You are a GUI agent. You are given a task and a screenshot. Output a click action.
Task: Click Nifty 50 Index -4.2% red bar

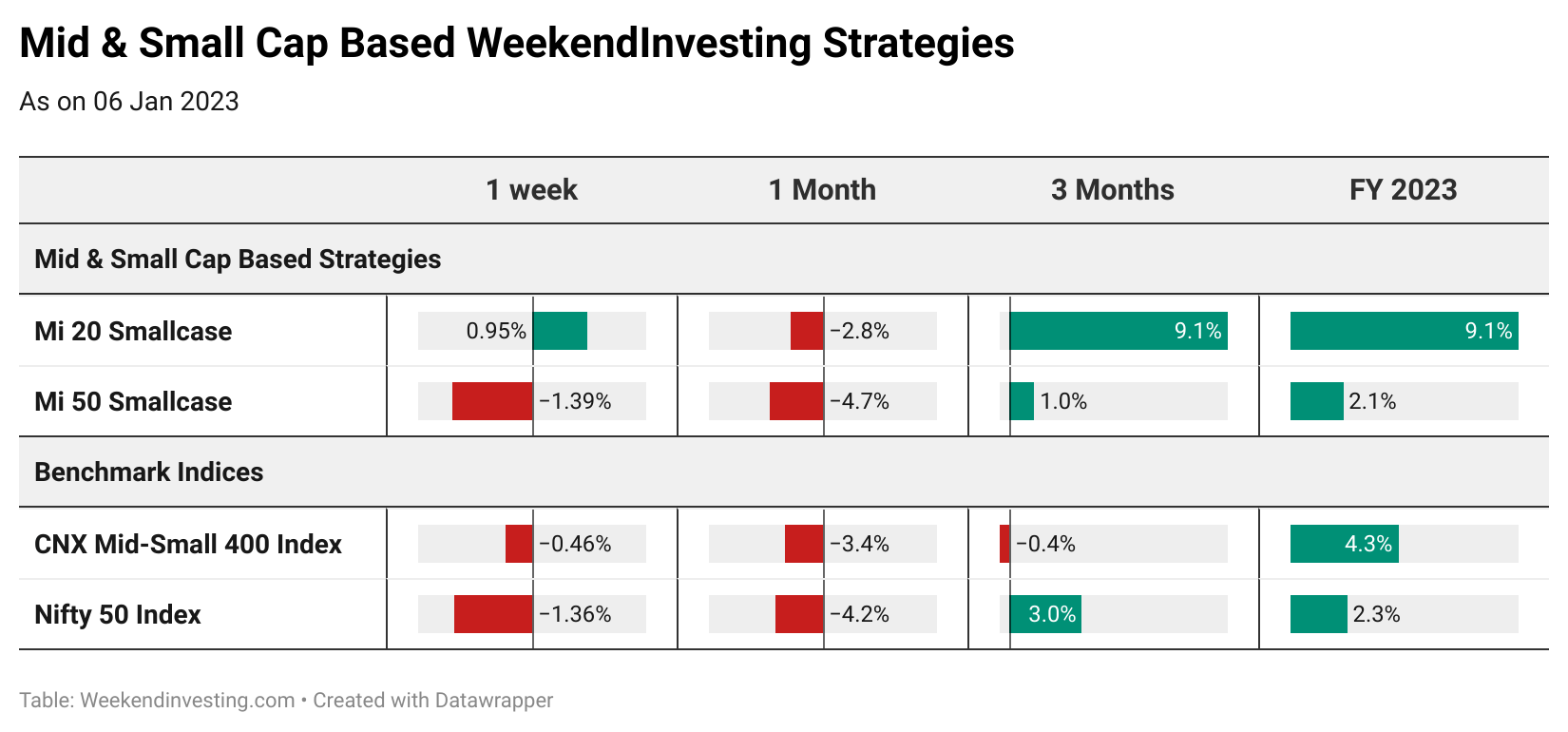(x=799, y=614)
